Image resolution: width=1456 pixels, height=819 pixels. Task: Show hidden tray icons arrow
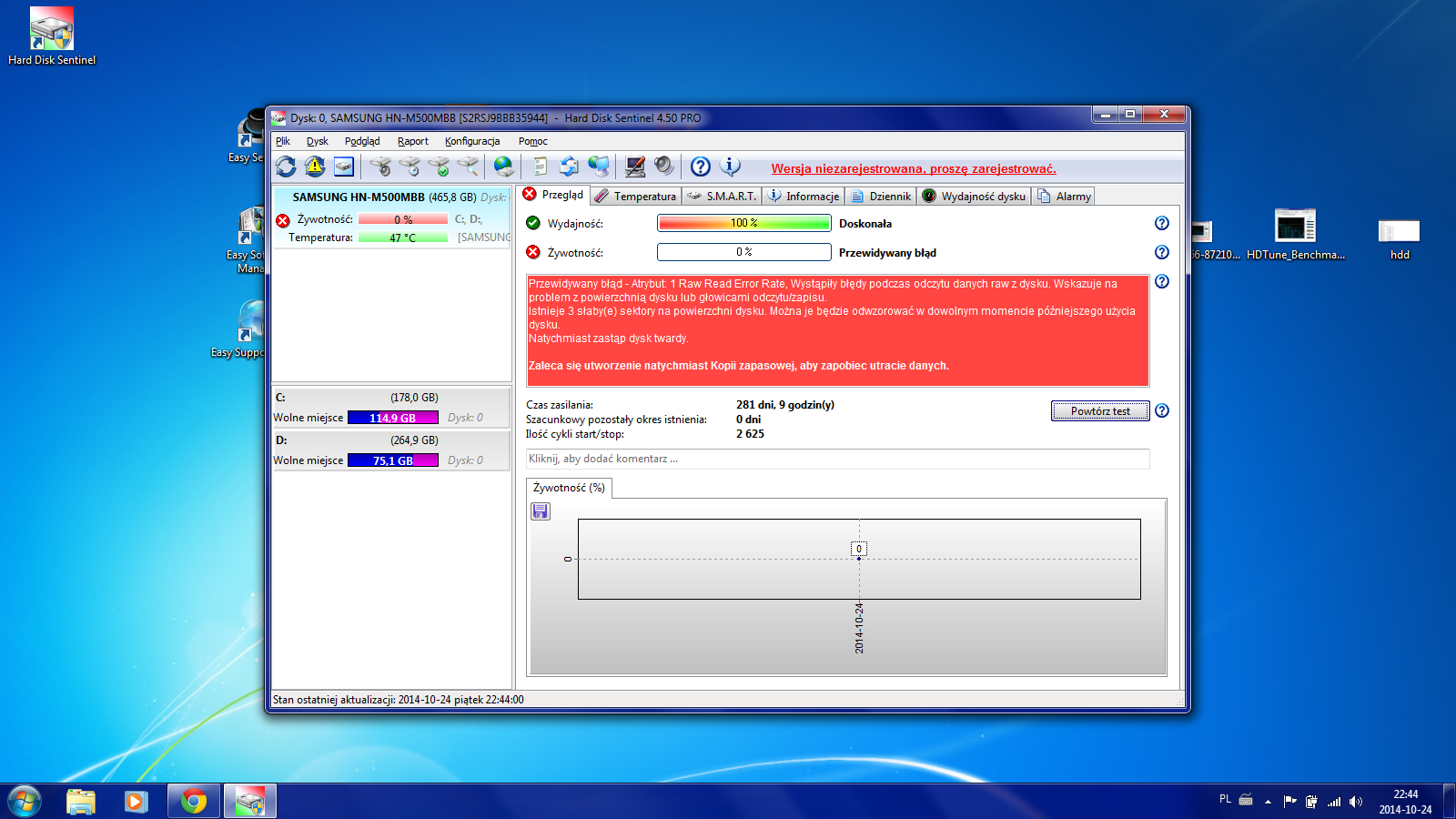point(1268,802)
